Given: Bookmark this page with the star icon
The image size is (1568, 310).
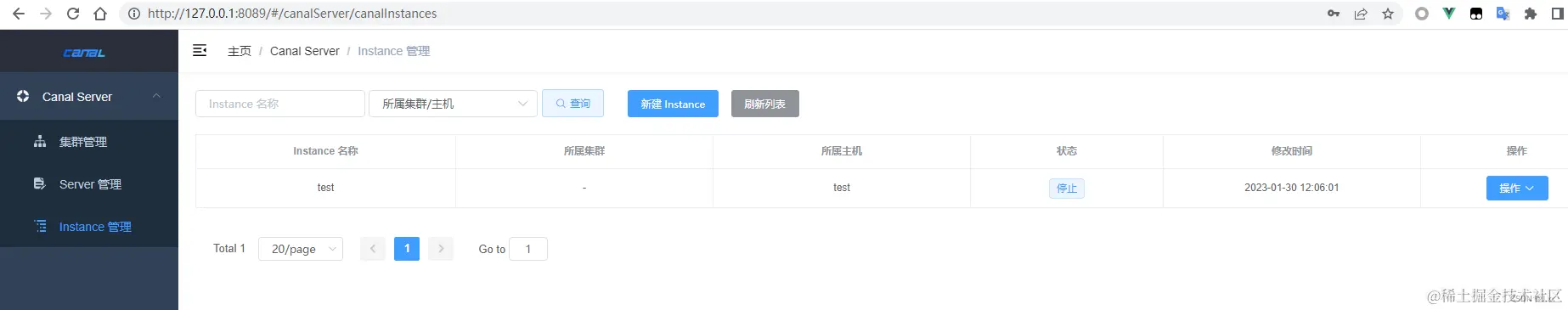Looking at the screenshot, I should click(x=1388, y=14).
